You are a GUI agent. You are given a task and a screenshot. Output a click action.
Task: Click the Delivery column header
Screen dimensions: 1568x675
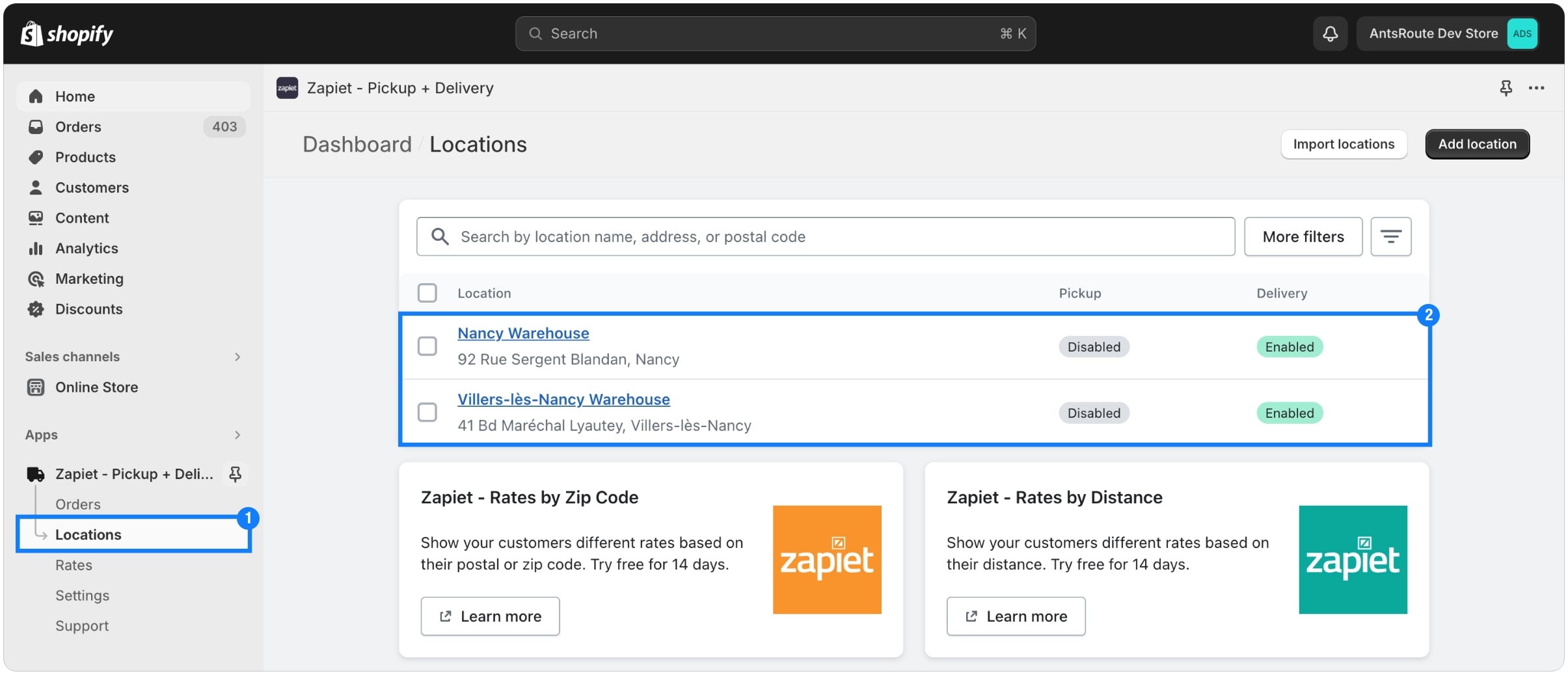pyautogui.click(x=1282, y=293)
